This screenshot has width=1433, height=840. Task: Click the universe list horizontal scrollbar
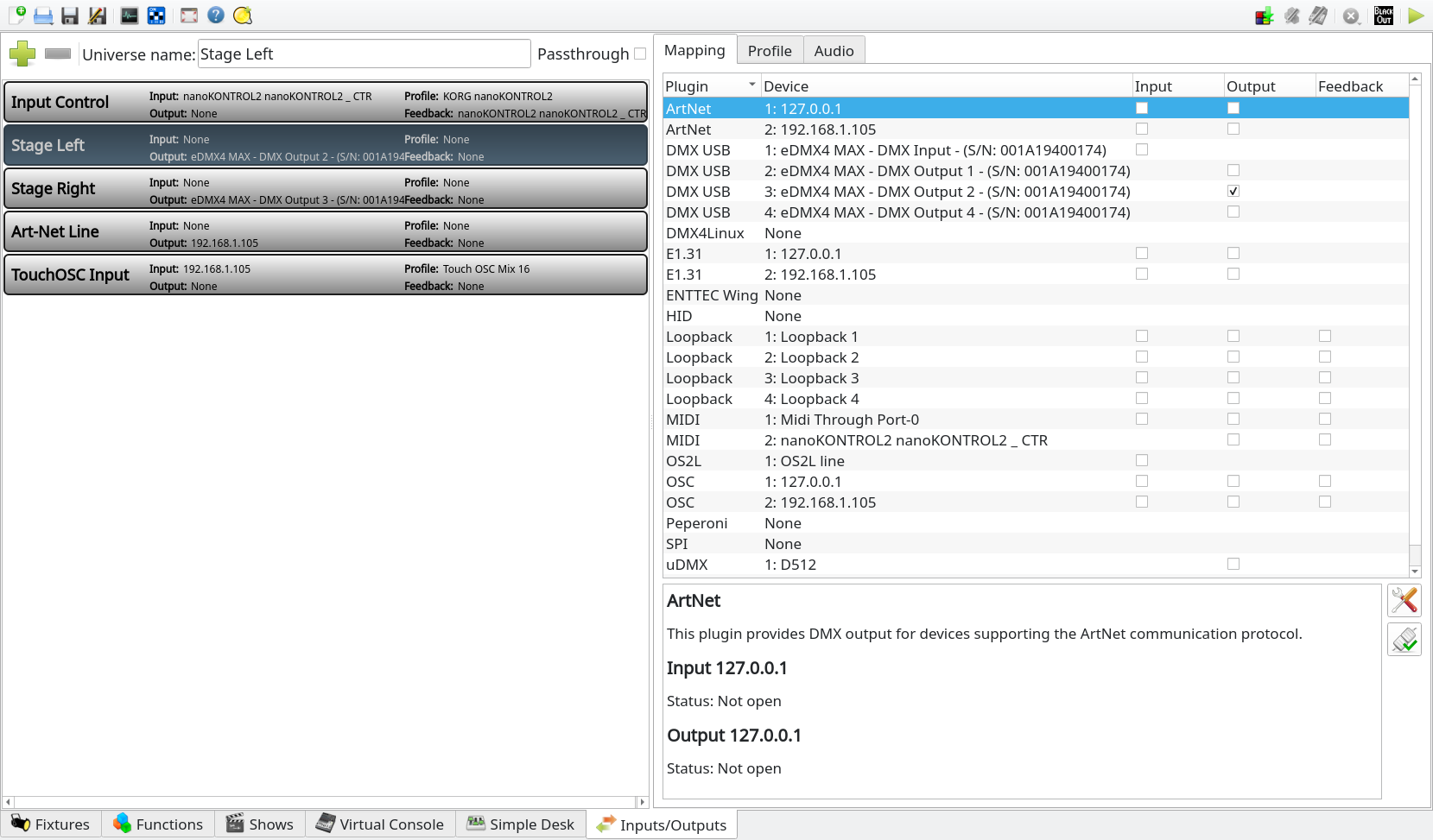[326, 802]
